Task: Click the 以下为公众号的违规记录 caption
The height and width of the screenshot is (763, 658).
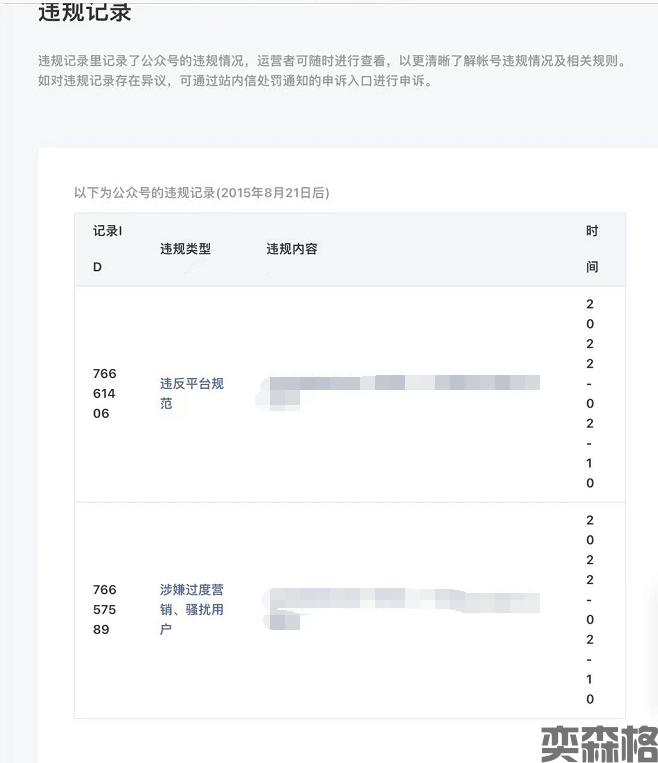Action: [201, 192]
